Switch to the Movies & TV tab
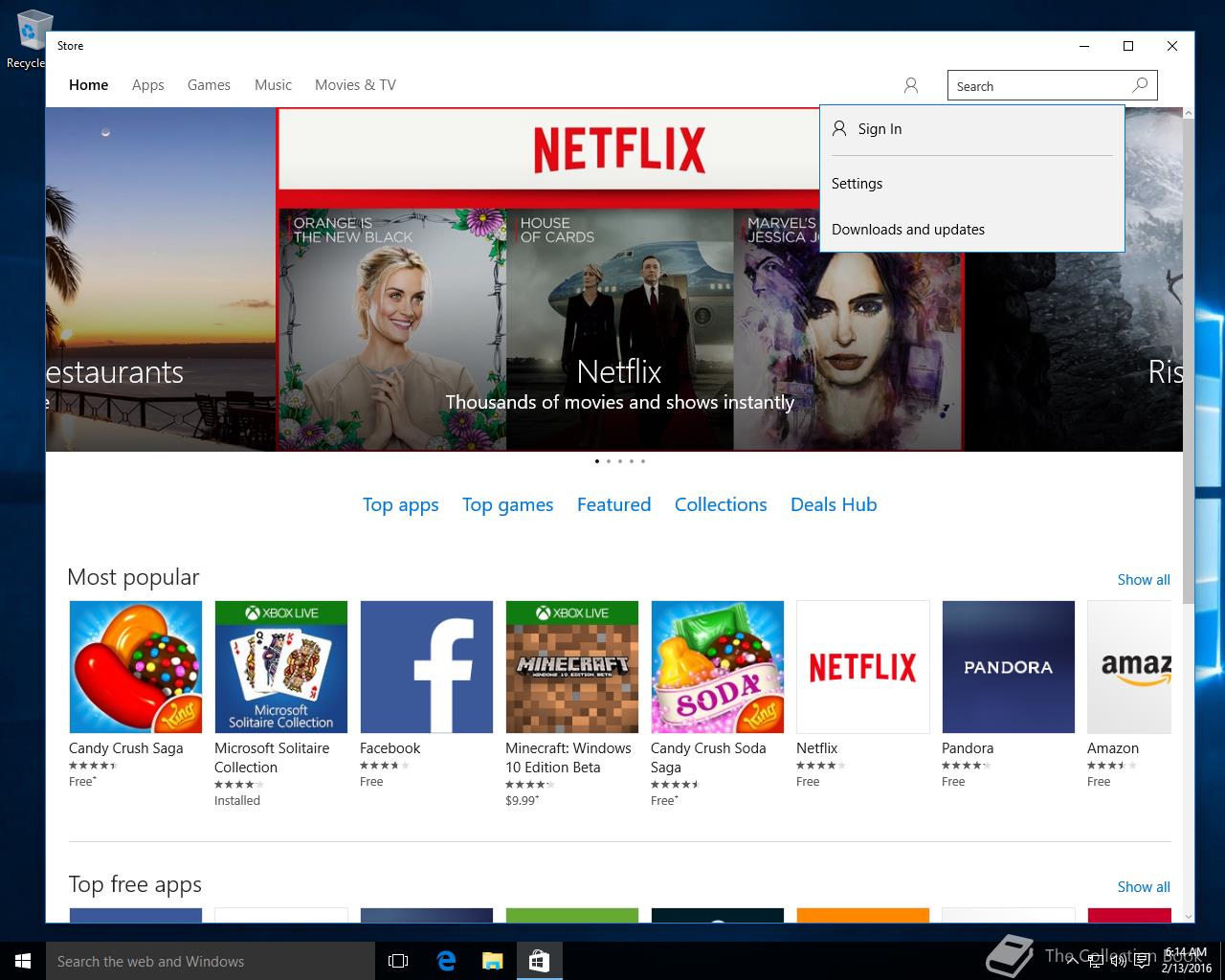The width and height of the screenshot is (1225, 980). [x=355, y=85]
